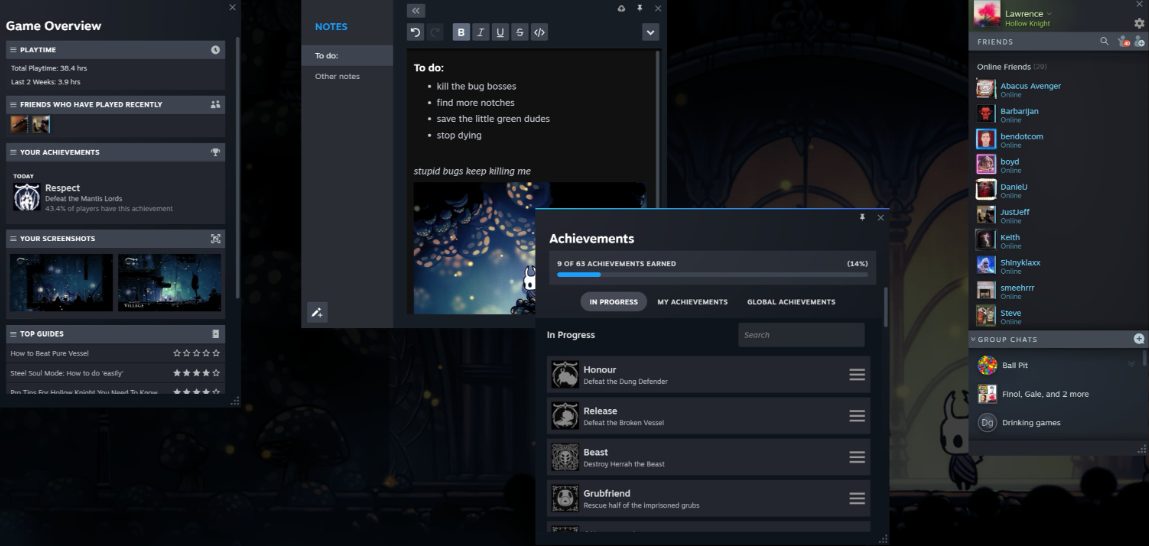Click the Beast achievement icon

[565, 457]
